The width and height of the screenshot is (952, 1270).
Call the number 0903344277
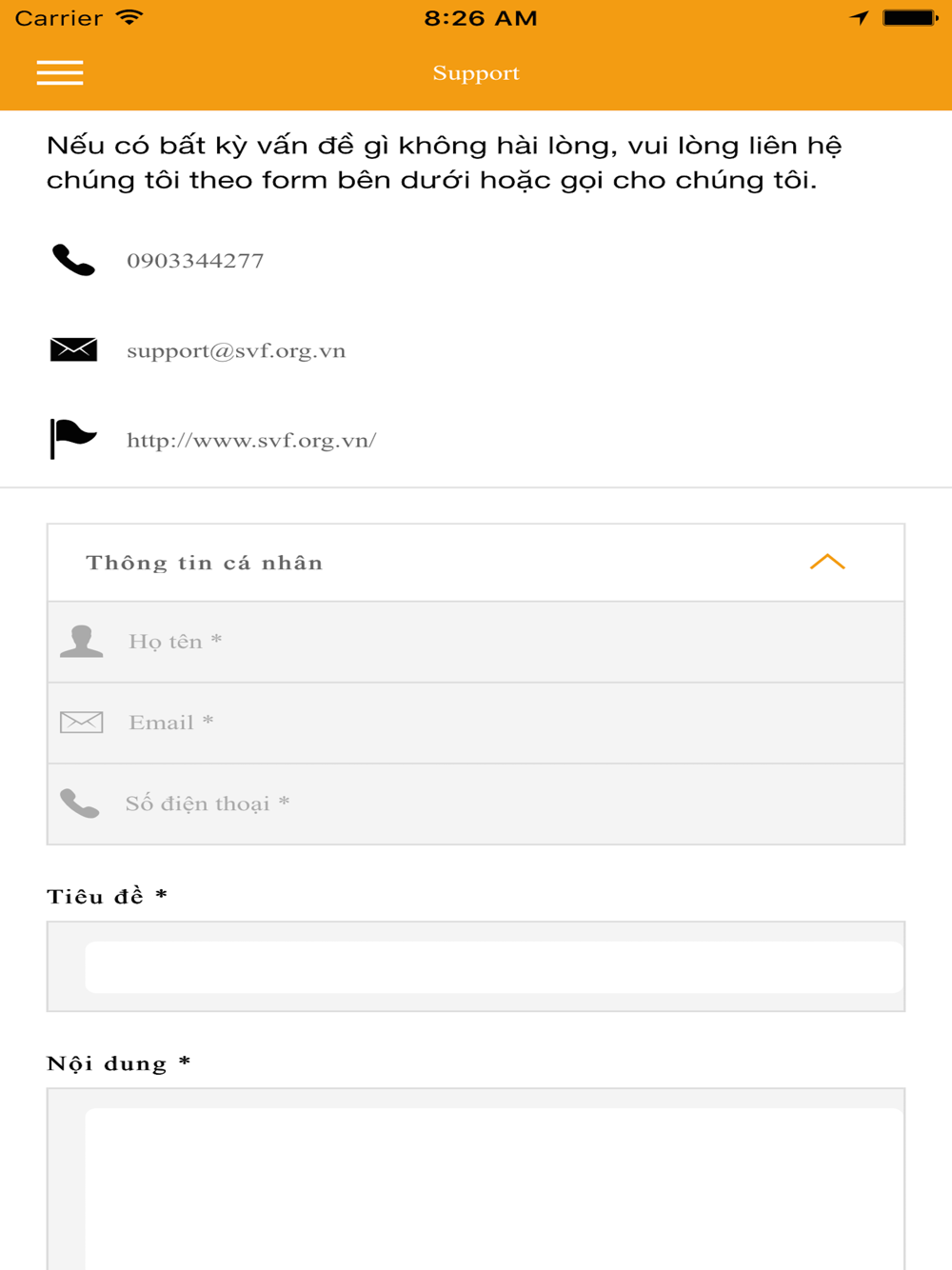pyautogui.click(x=195, y=260)
